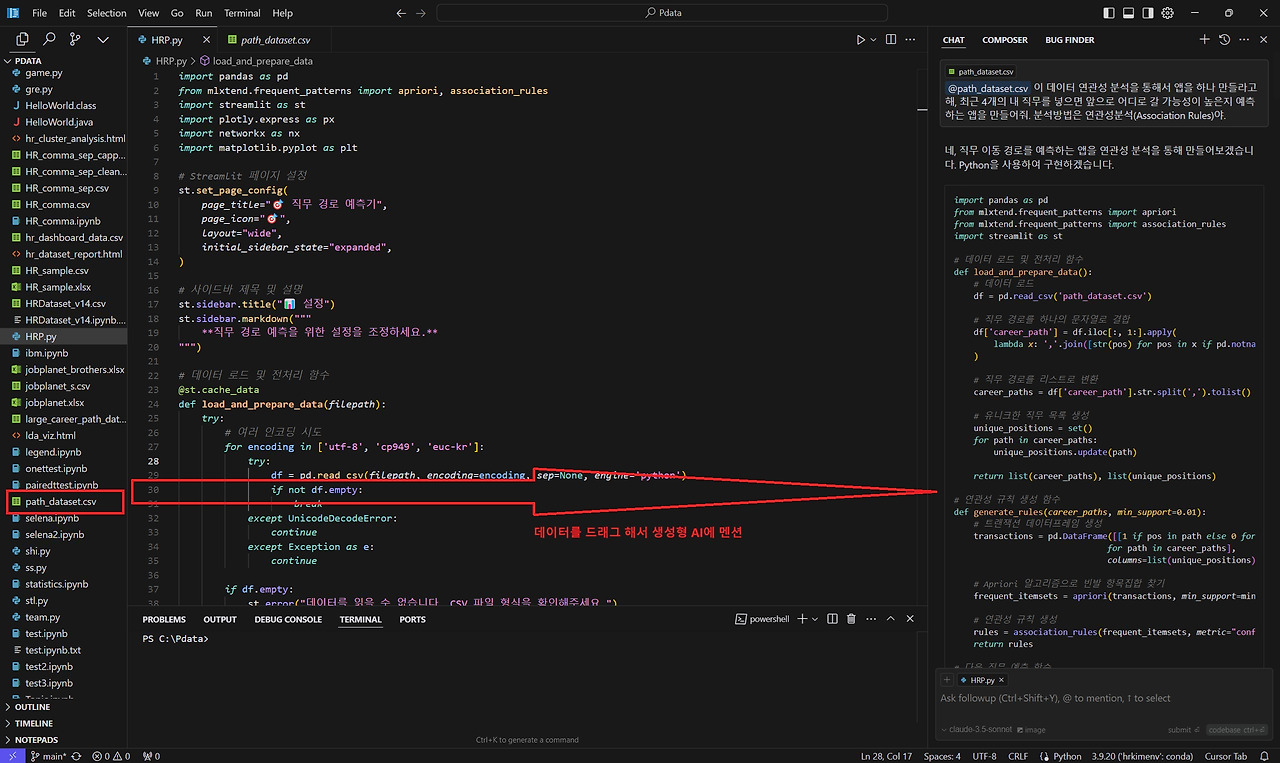This screenshot has width=1280, height=763.
Task: Select the powershell terminal label
Action: tap(762, 619)
